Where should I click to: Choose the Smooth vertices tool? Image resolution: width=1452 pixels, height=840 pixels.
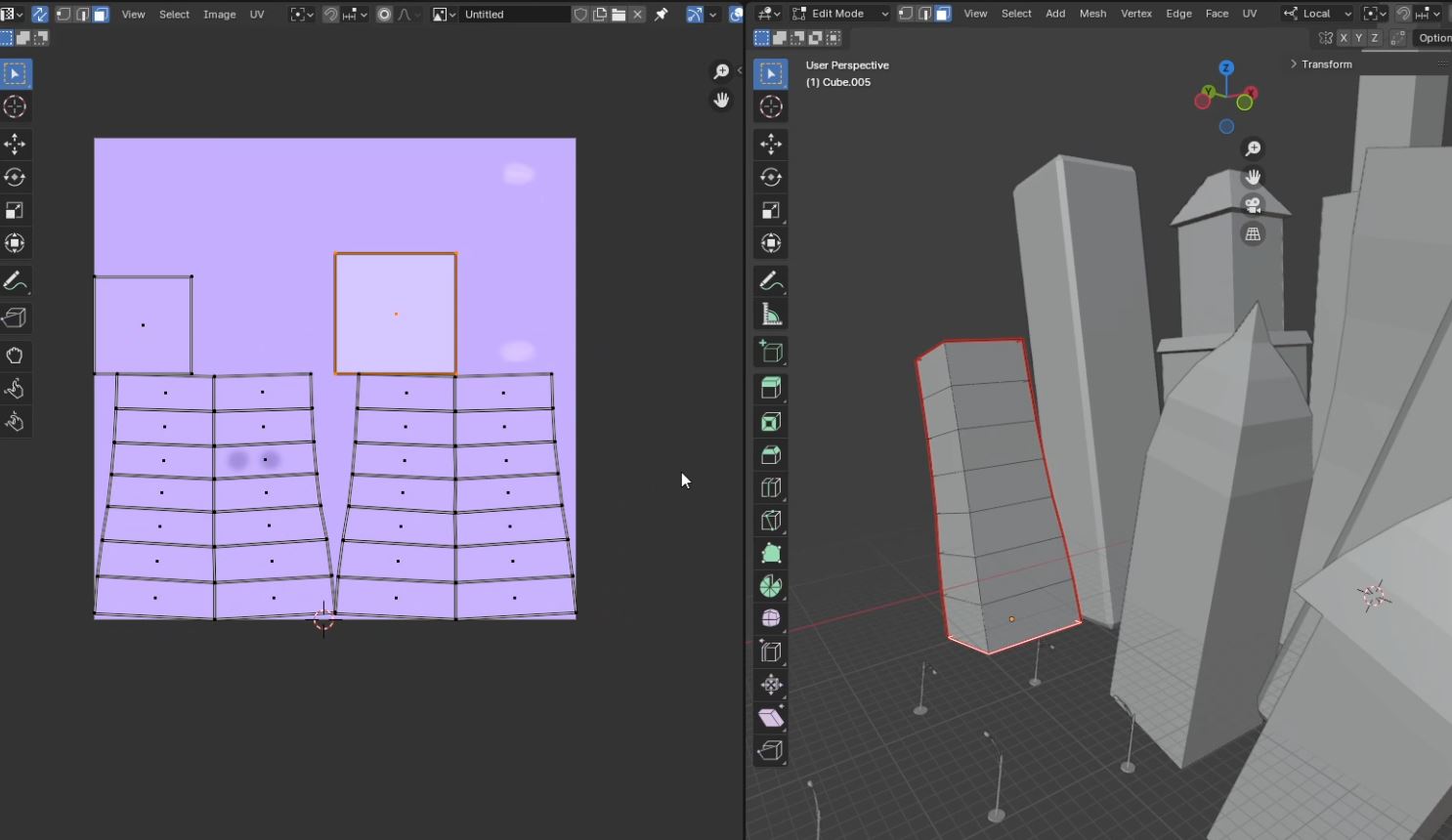coord(771,618)
